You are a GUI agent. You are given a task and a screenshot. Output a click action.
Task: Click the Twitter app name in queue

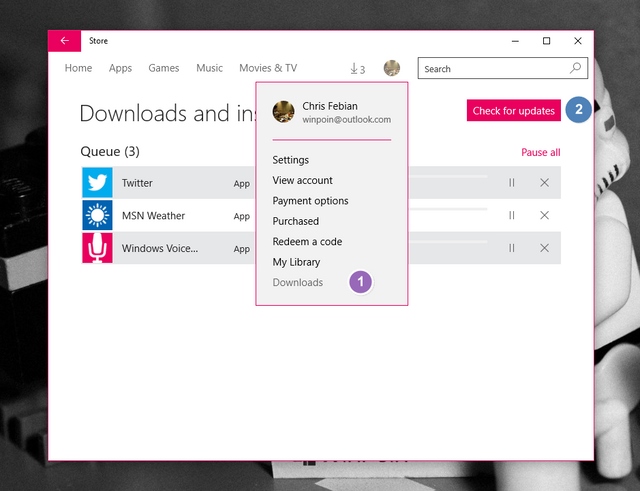(137, 183)
